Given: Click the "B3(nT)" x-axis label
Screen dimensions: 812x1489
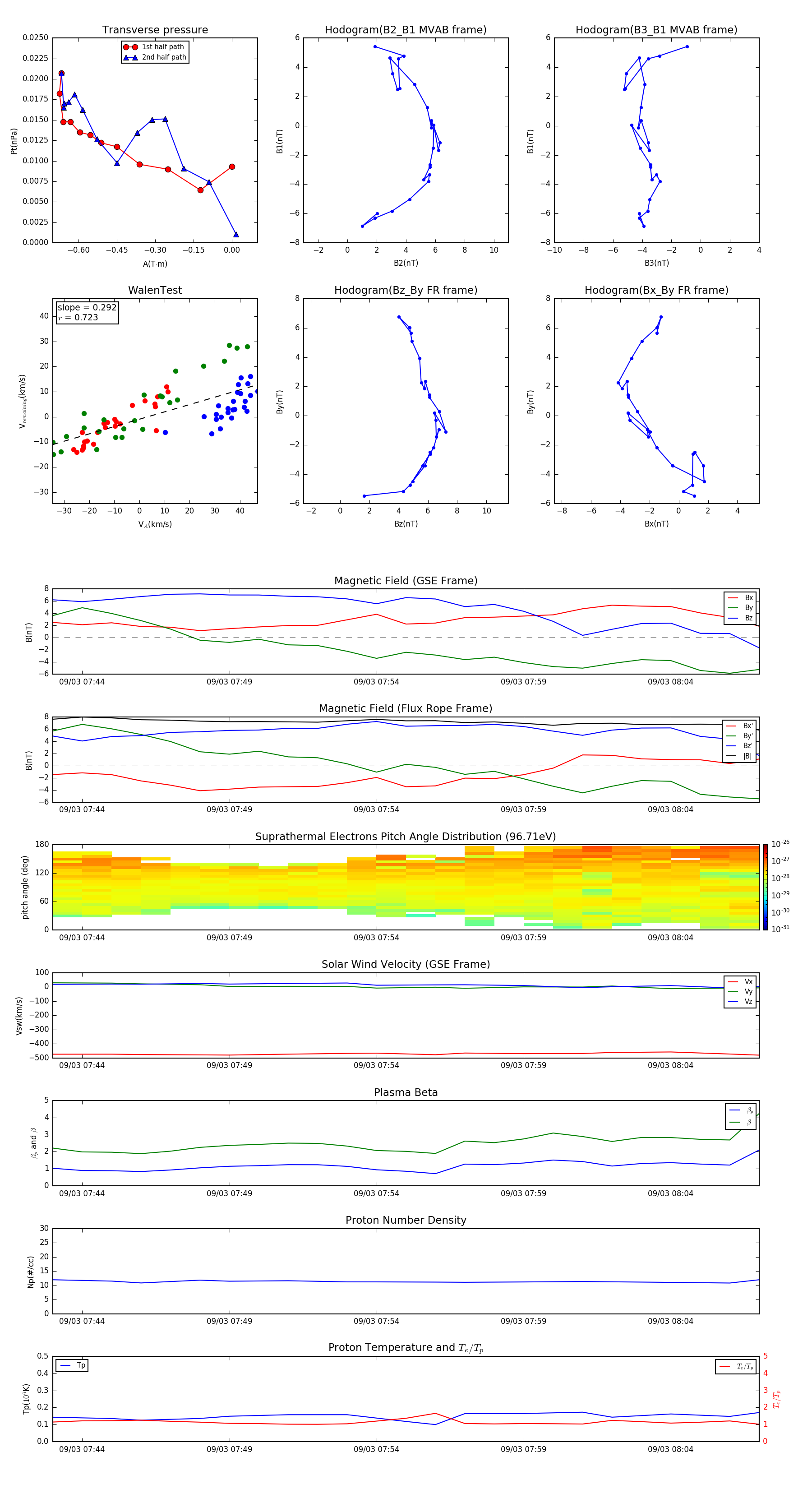Looking at the screenshot, I should pyautogui.click(x=656, y=263).
